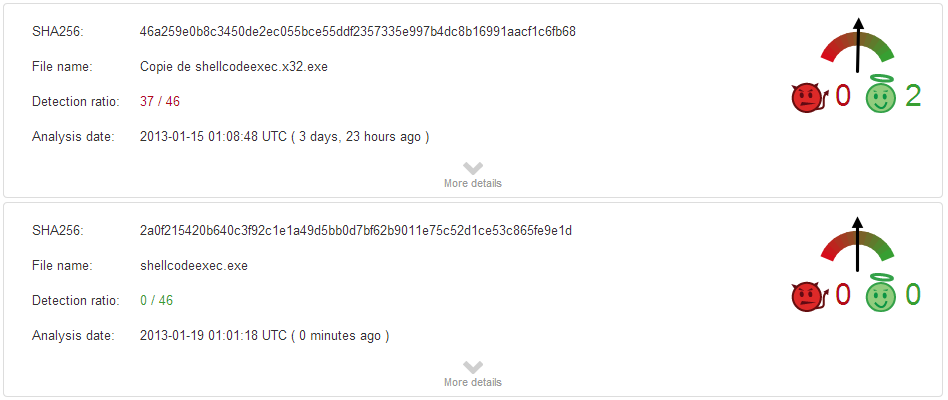Expand the second result's chevron arrow

[473, 367]
